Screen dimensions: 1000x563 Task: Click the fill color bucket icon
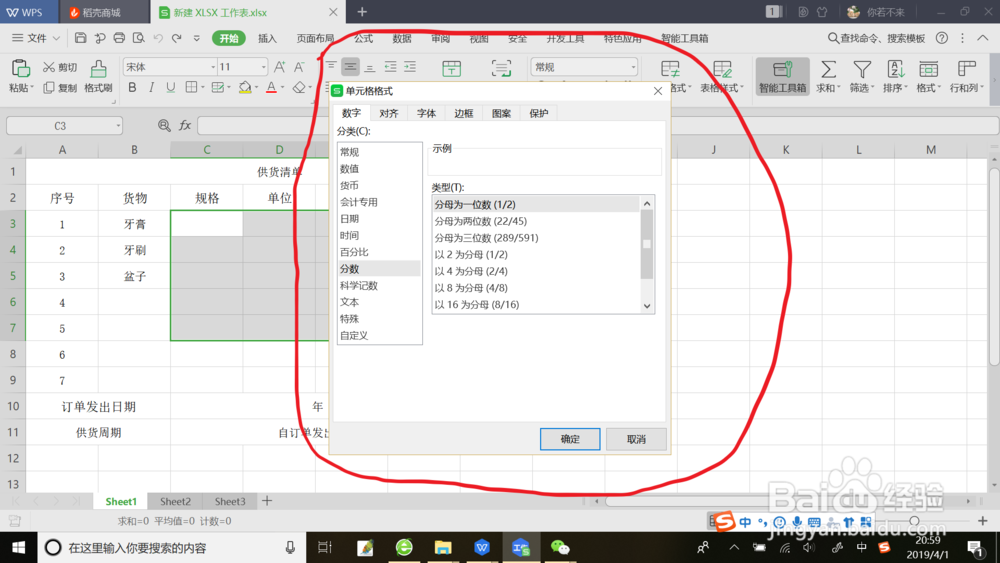(x=245, y=87)
